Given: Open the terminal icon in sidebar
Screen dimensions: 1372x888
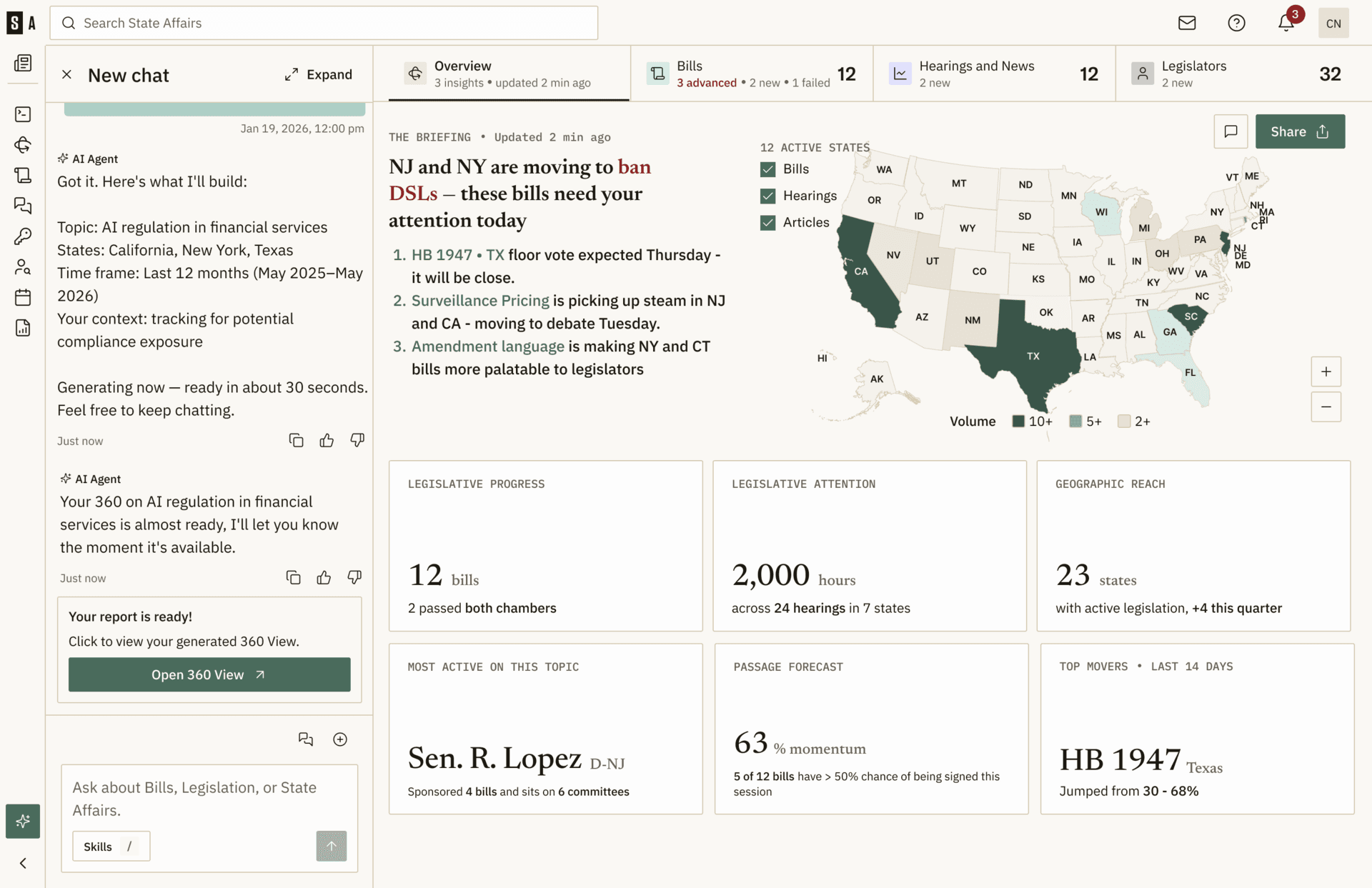Looking at the screenshot, I should click(23, 114).
